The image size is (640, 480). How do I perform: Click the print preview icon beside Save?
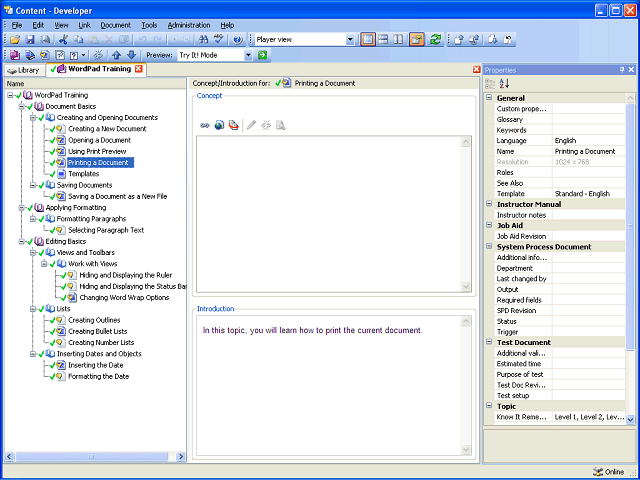45,40
